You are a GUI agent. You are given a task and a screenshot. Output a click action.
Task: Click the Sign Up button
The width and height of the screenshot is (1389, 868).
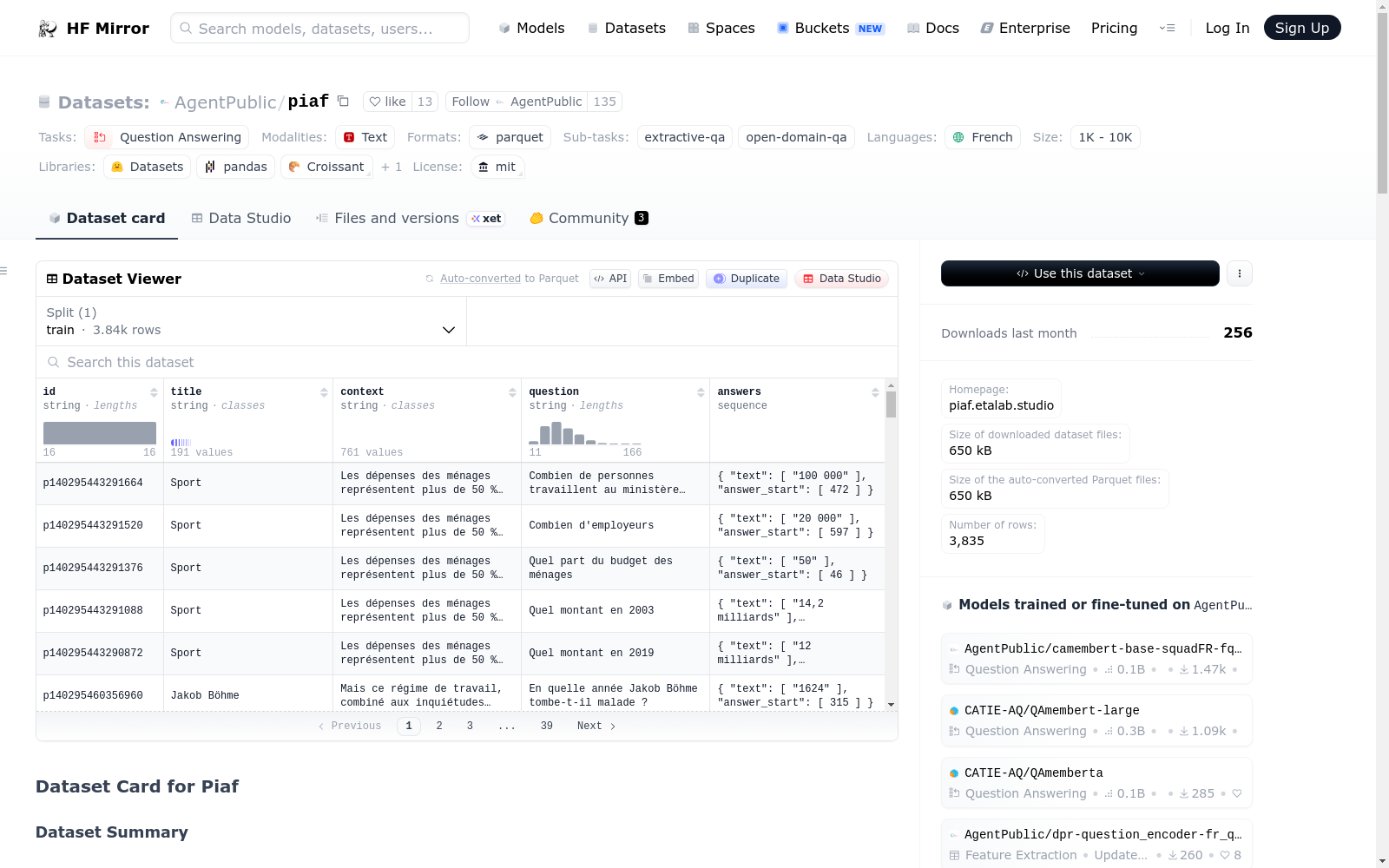pos(1302,28)
